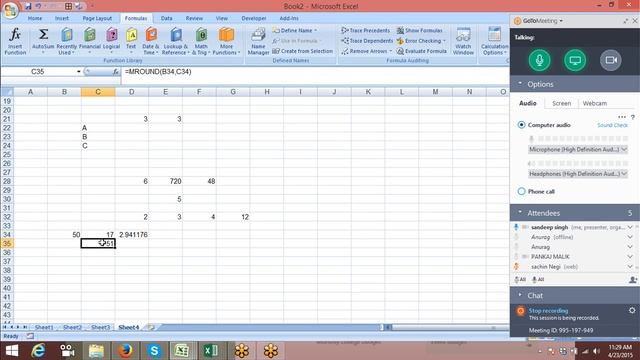Switch to the Page Layout tab
Image resolution: width=640 pixels, height=360 pixels.
(97, 18)
